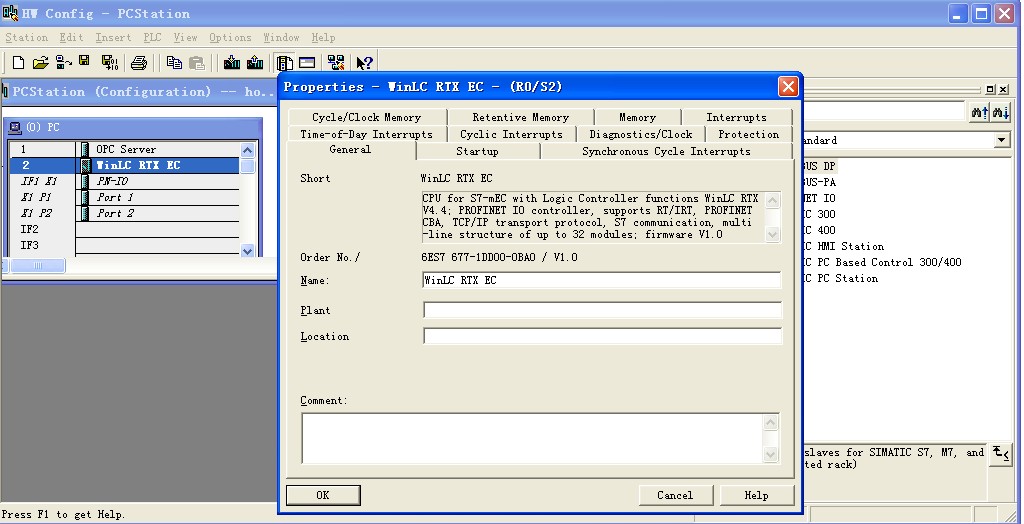The height and width of the screenshot is (524, 1024).
Task: Switch to Retentive Memory tab
Action: 520,118
